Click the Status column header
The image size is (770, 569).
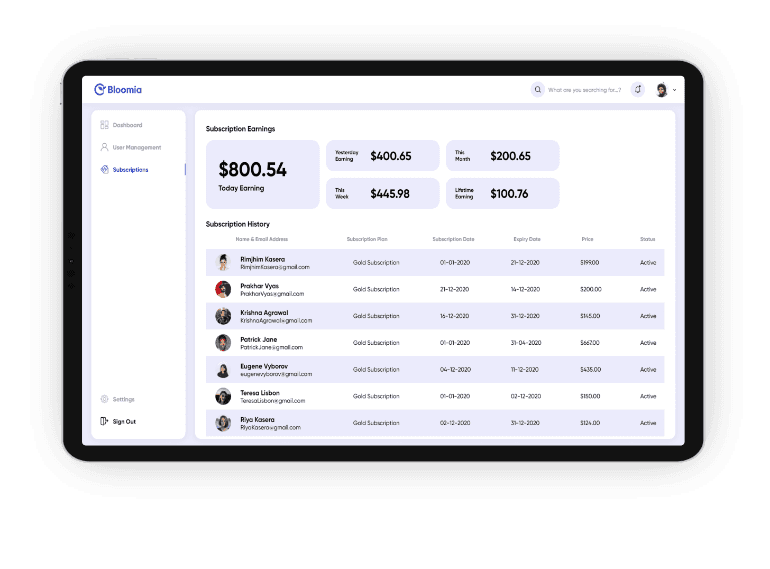click(x=647, y=239)
